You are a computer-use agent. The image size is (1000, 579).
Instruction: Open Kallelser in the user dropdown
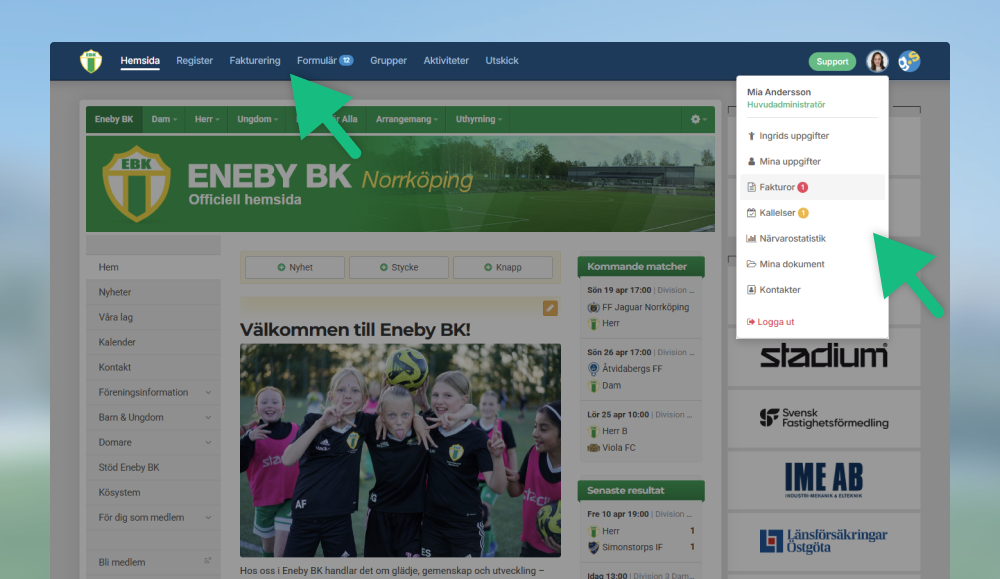pos(777,213)
